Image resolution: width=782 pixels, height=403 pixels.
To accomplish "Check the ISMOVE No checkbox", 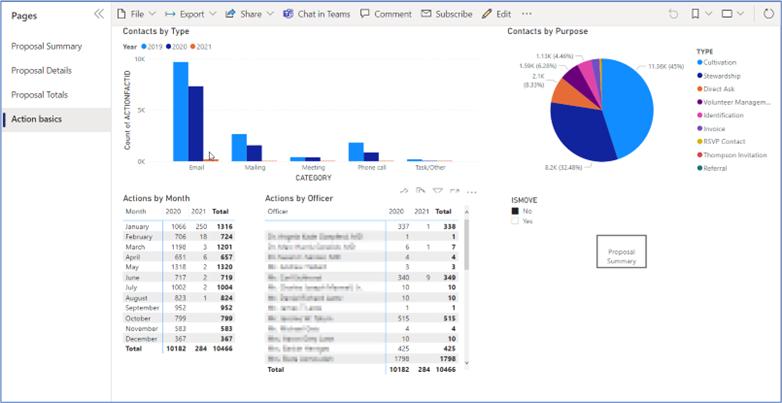I will click(515, 211).
